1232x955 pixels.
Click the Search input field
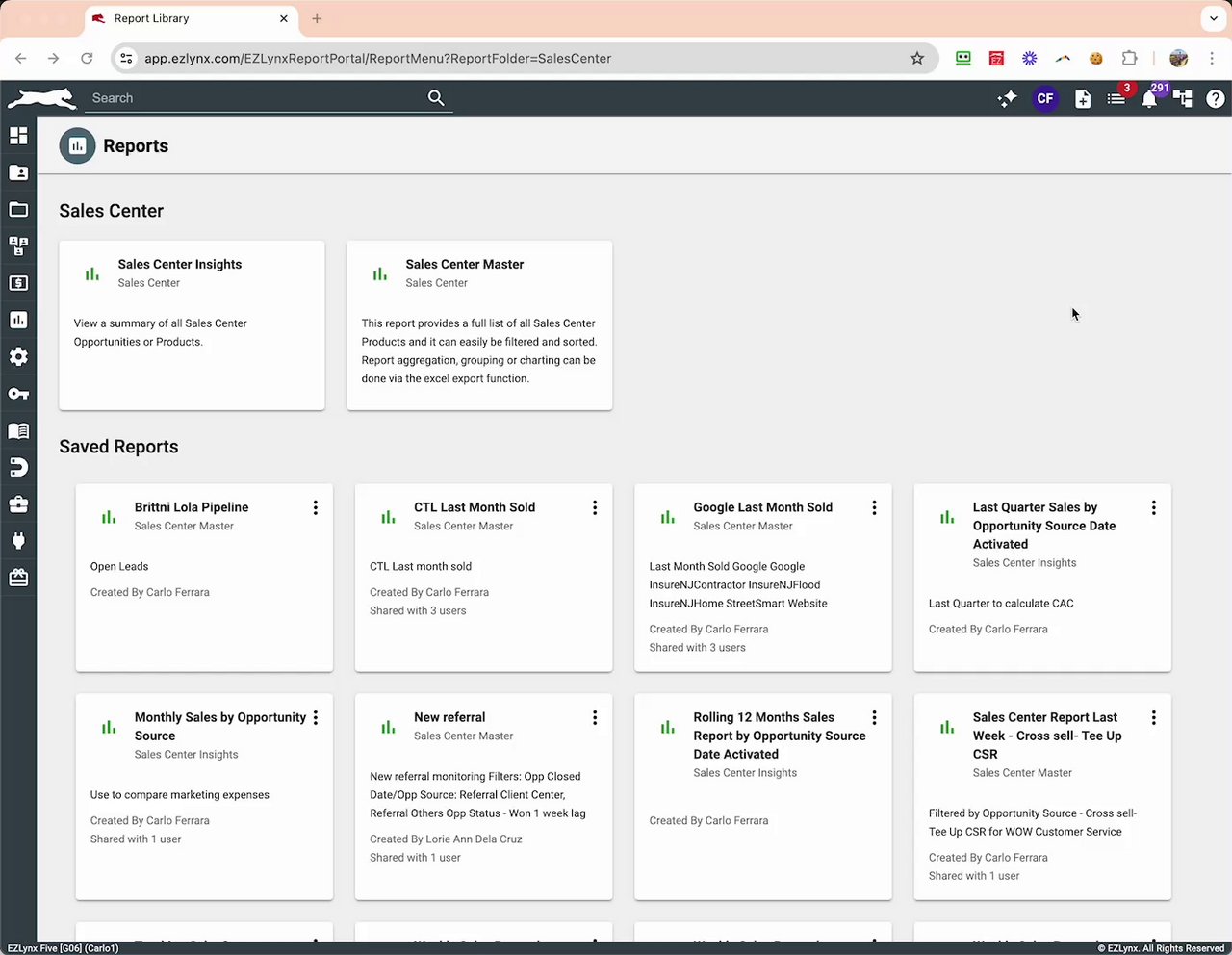pyautogui.click(x=255, y=98)
